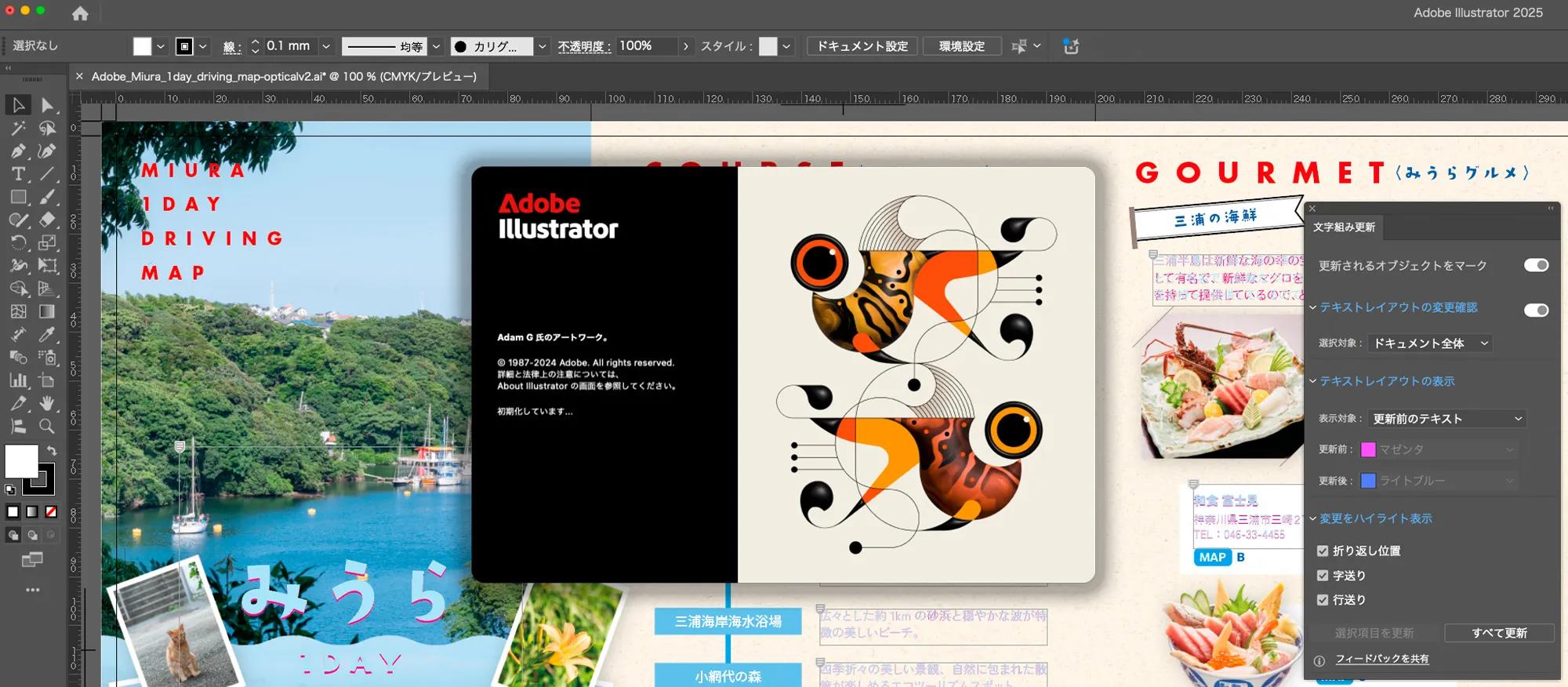Select the Rectangle tool
This screenshot has height=687, width=1568.
point(19,197)
